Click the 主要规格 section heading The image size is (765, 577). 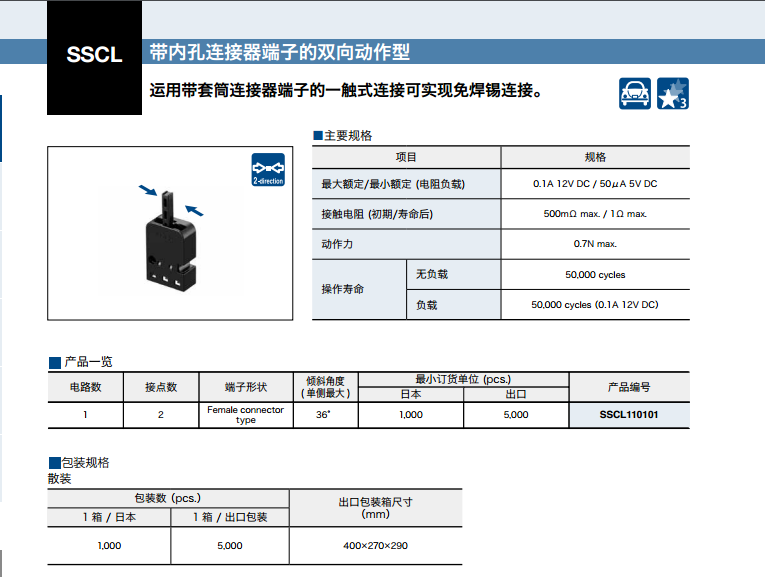pyautogui.click(x=346, y=136)
